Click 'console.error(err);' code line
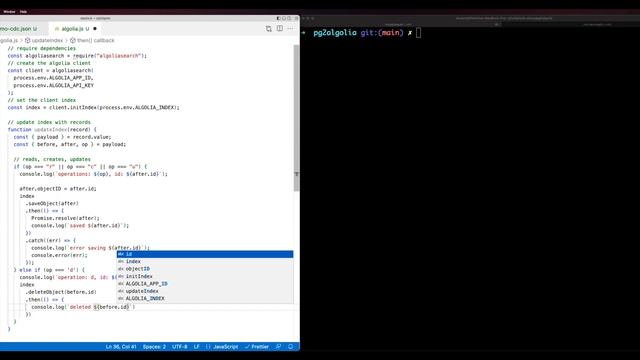 coord(59,255)
